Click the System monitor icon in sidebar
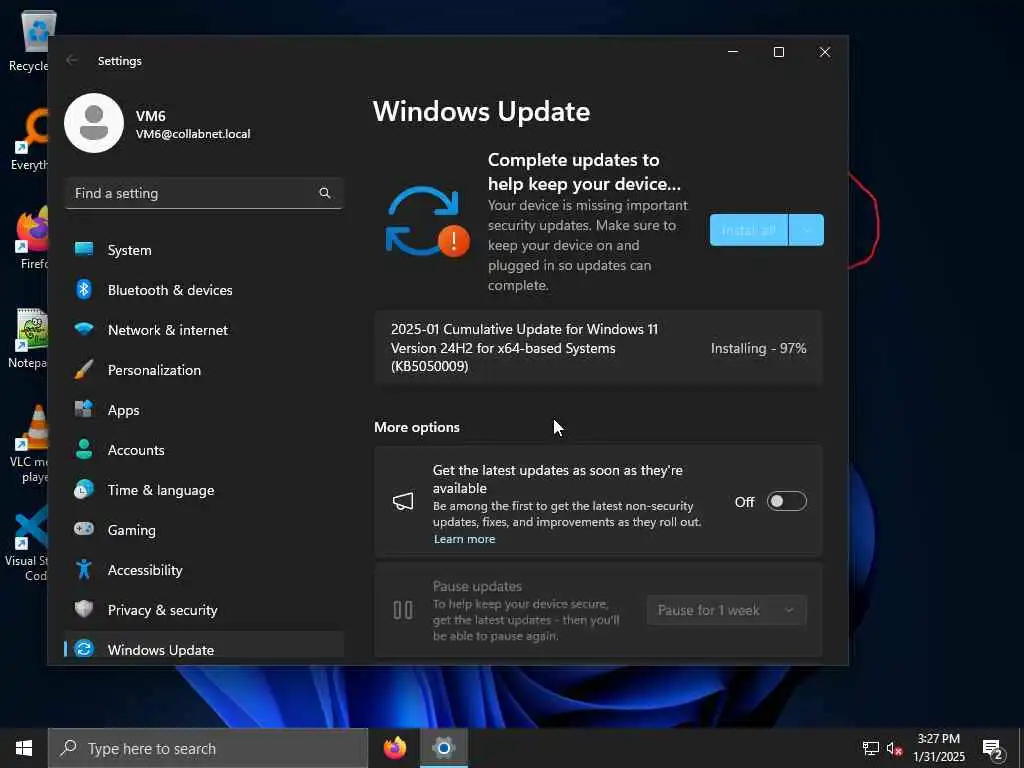 click(x=84, y=249)
